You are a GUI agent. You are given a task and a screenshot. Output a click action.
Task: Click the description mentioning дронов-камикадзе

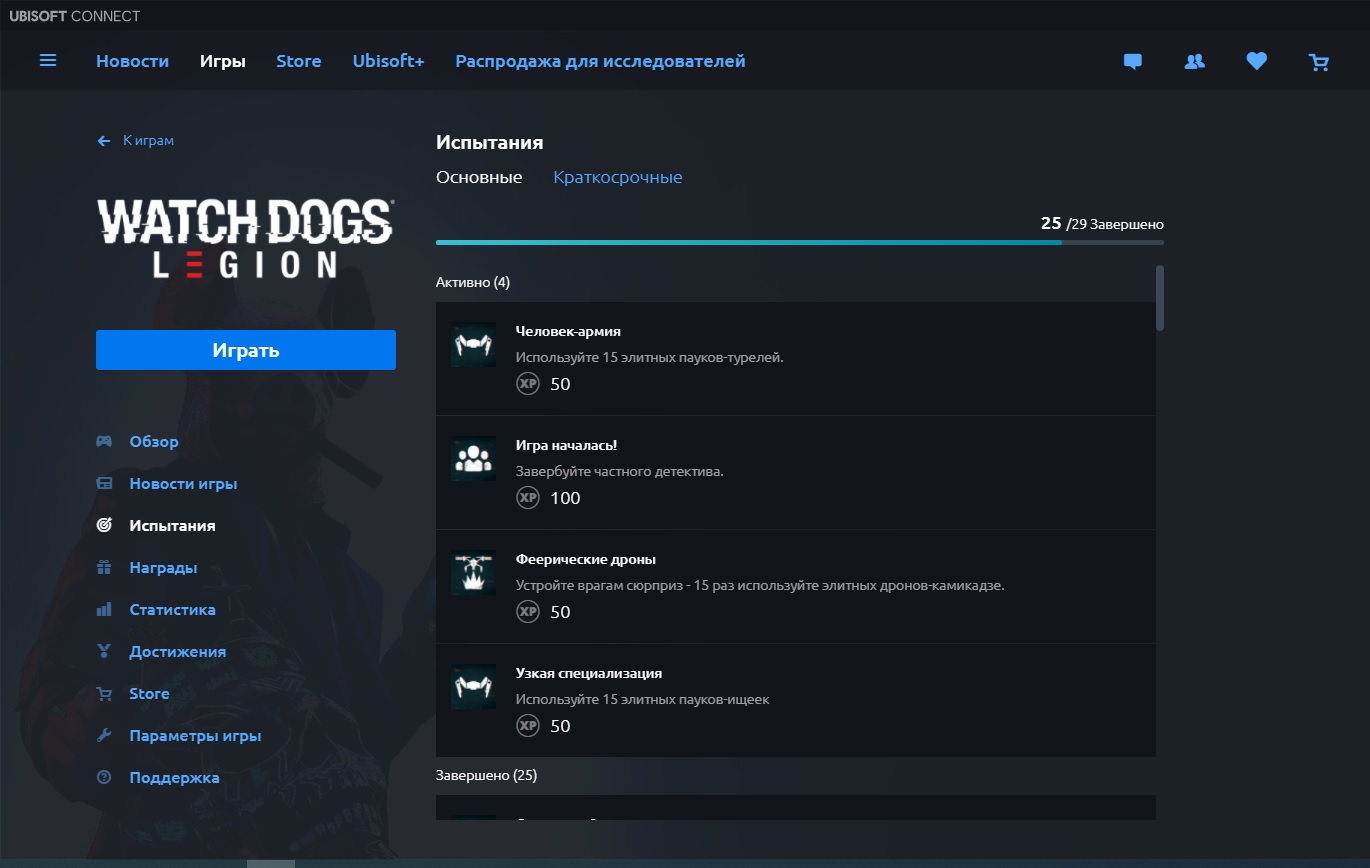tap(760, 585)
